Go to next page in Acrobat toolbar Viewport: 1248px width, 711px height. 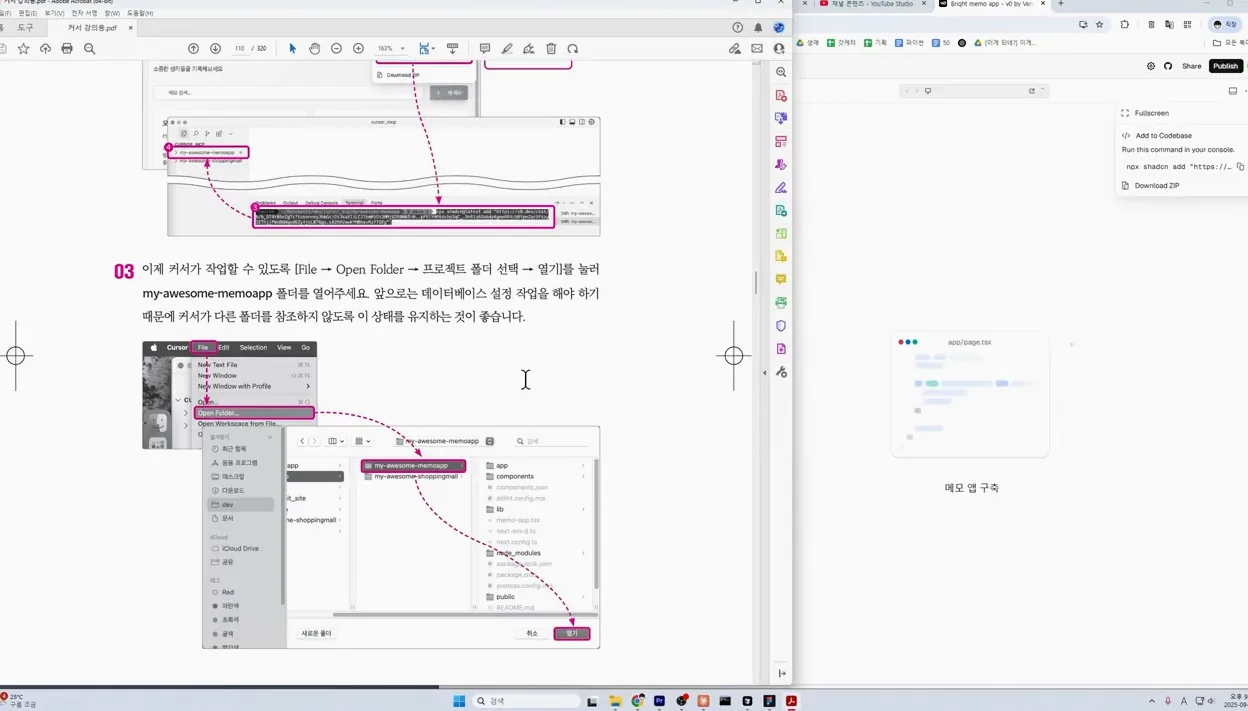pyautogui.click(x=215, y=48)
